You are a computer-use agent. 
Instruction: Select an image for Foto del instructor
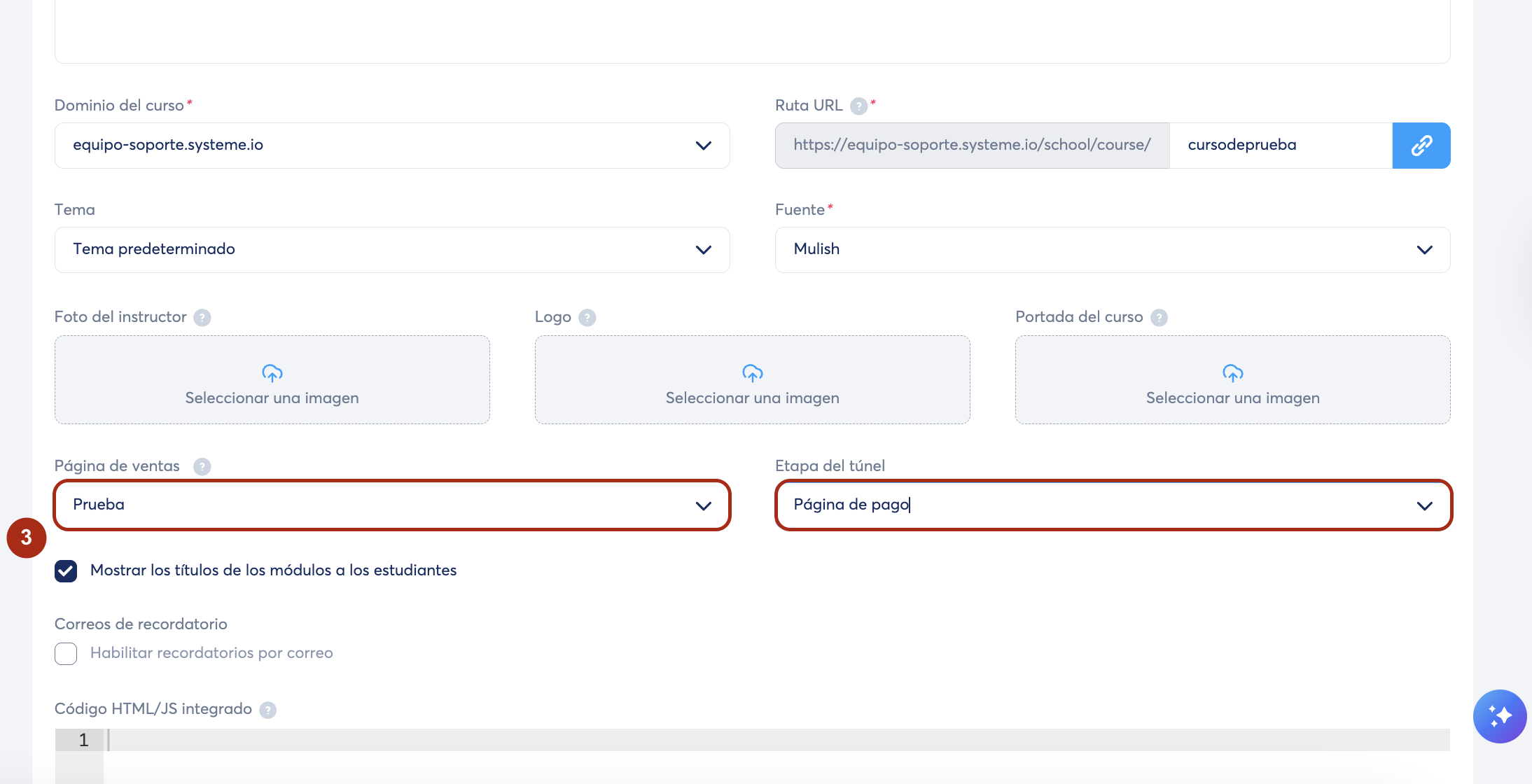click(272, 380)
